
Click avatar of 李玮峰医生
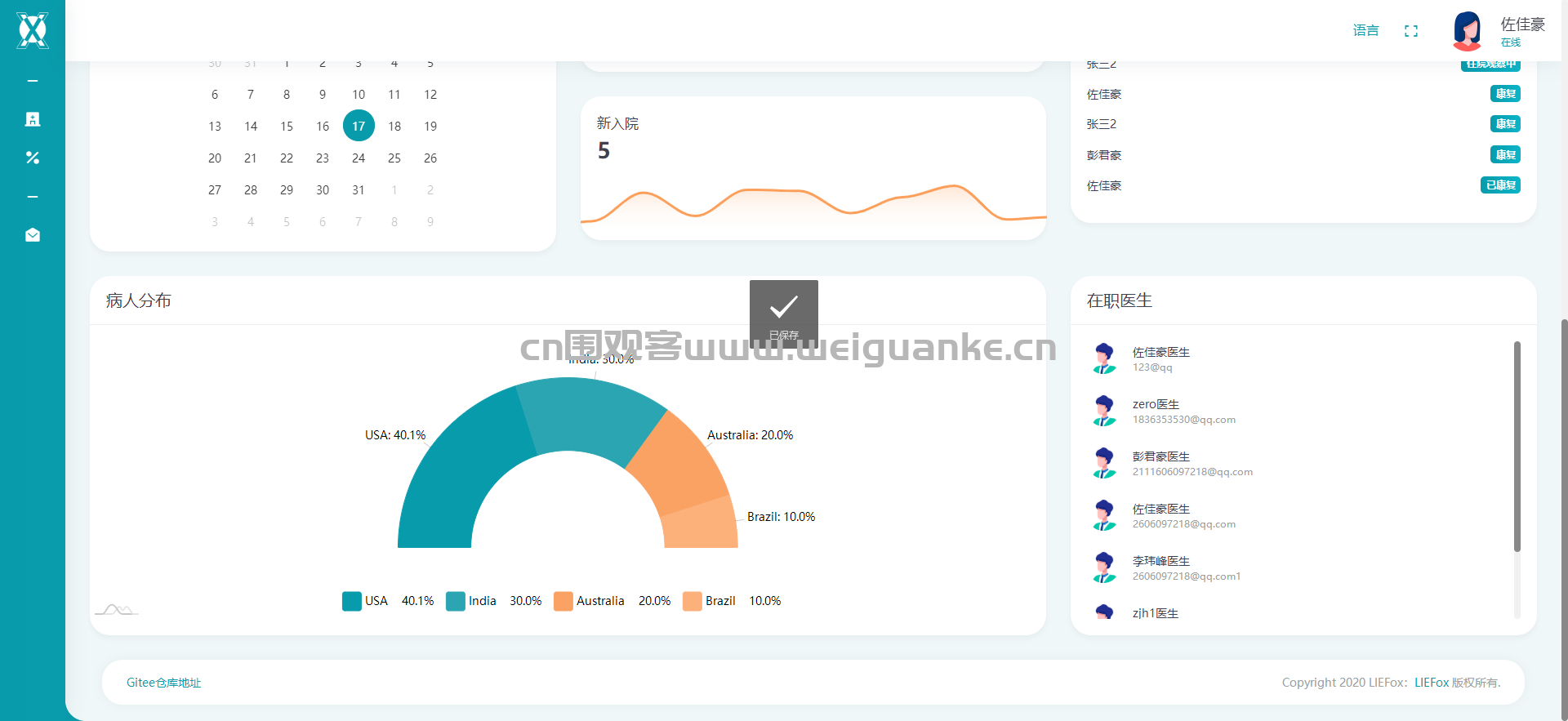(1104, 567)
